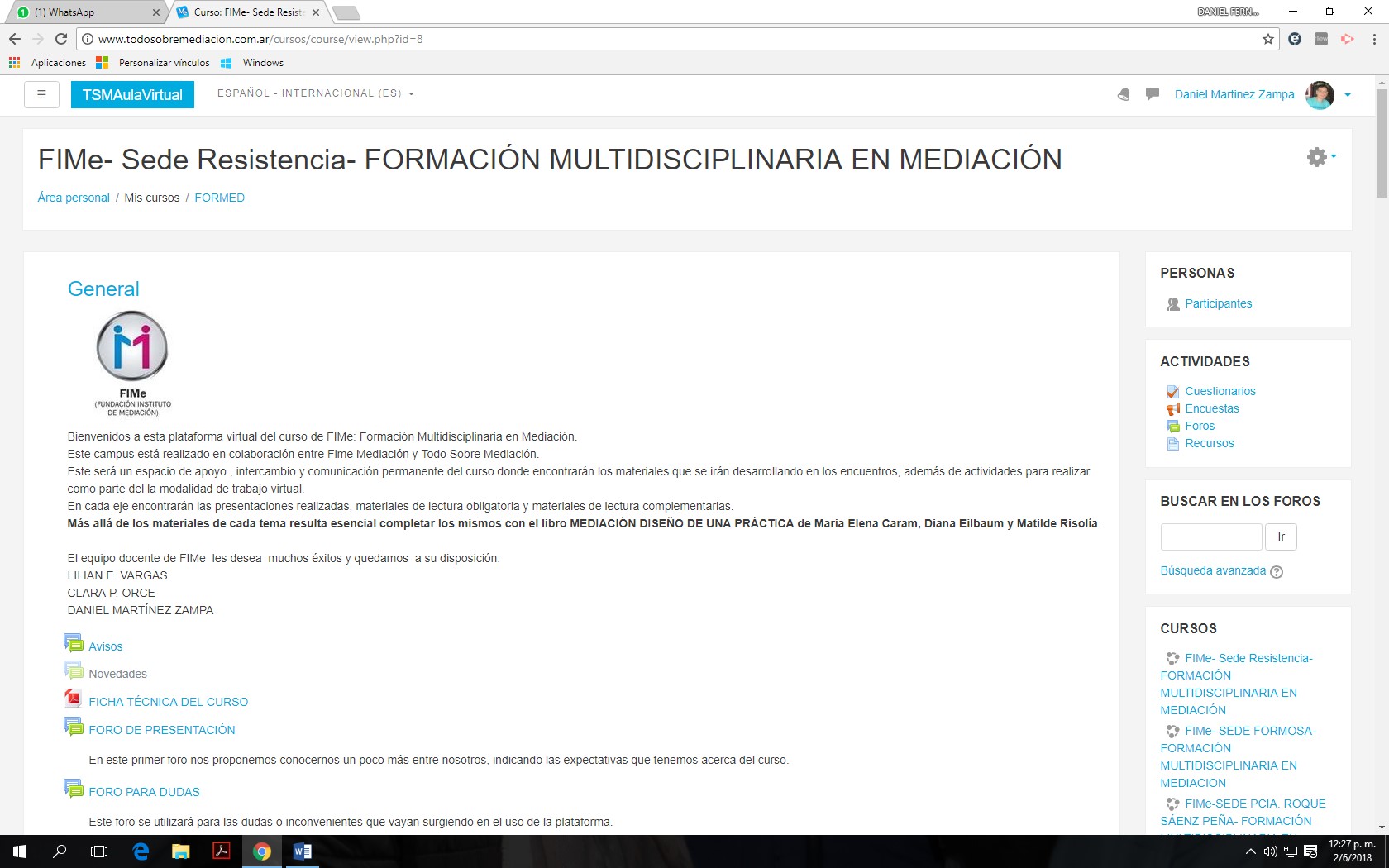Open the messages speech bubble icon

(x=1152, y=94)
